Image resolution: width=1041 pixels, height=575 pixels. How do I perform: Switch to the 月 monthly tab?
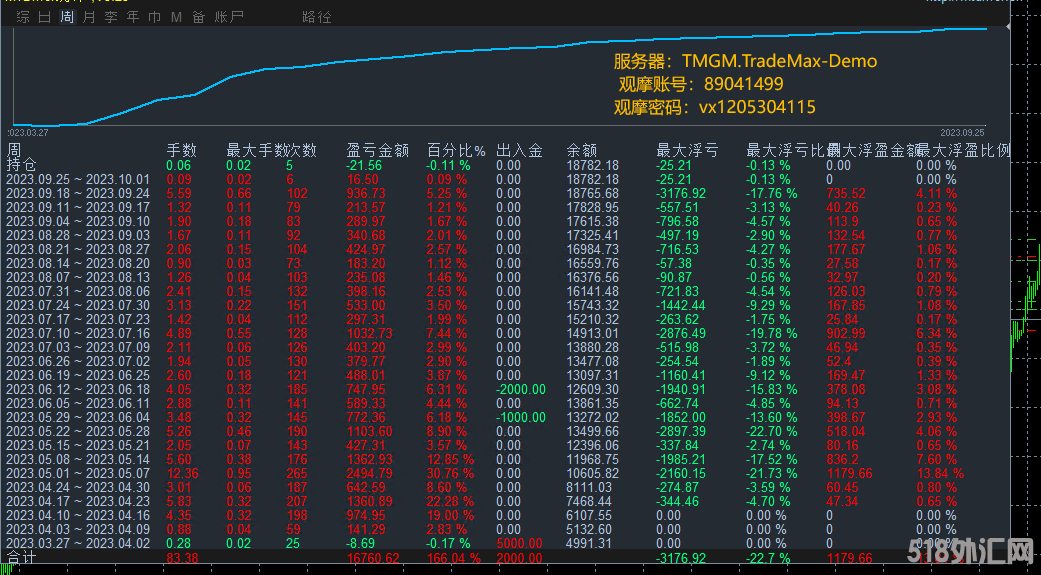(89, 17)
